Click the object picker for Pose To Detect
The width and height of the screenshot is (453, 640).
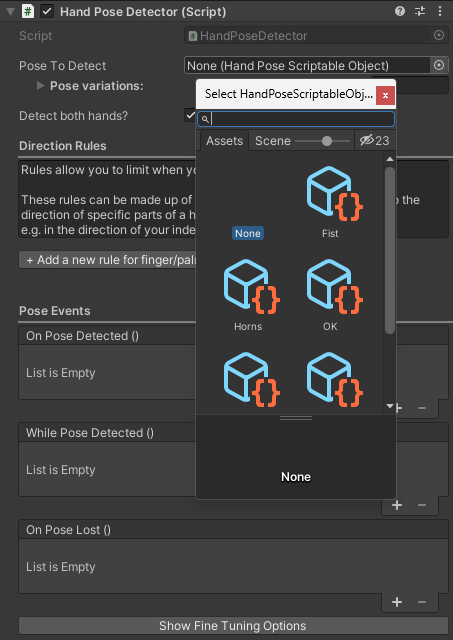(439, 65)
